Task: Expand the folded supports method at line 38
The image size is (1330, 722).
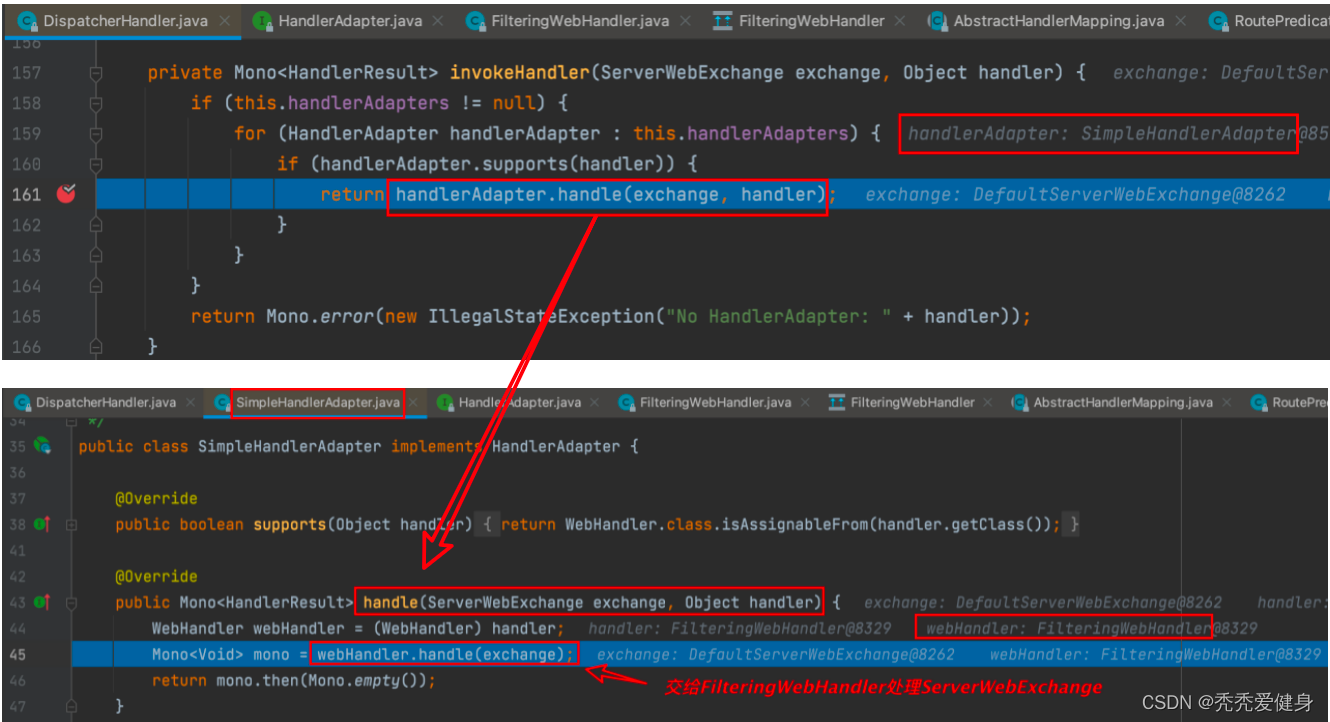Action: 70,524
